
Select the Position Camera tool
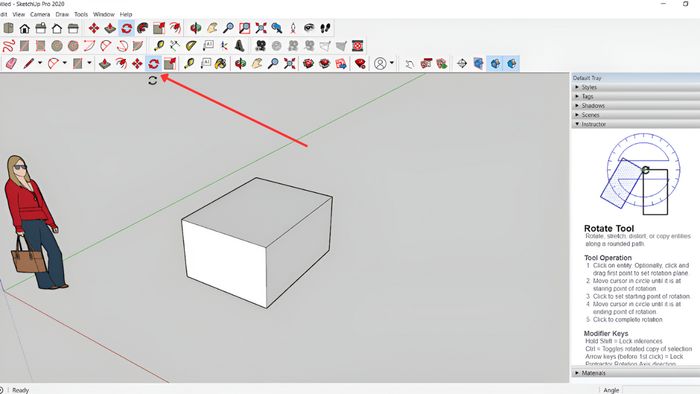(293, 28)
